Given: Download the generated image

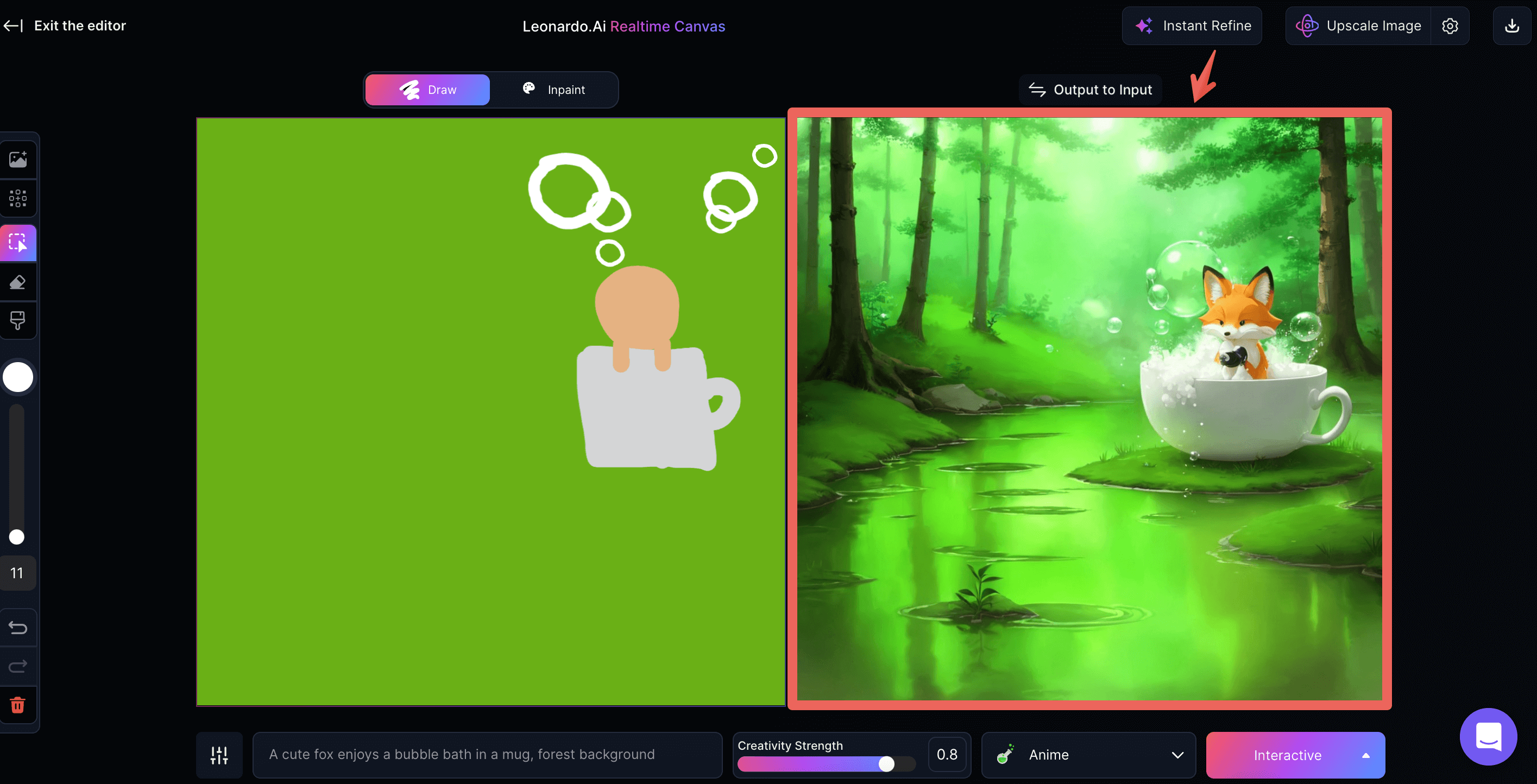Looking at the screenshot, I should coord(1511,26).
